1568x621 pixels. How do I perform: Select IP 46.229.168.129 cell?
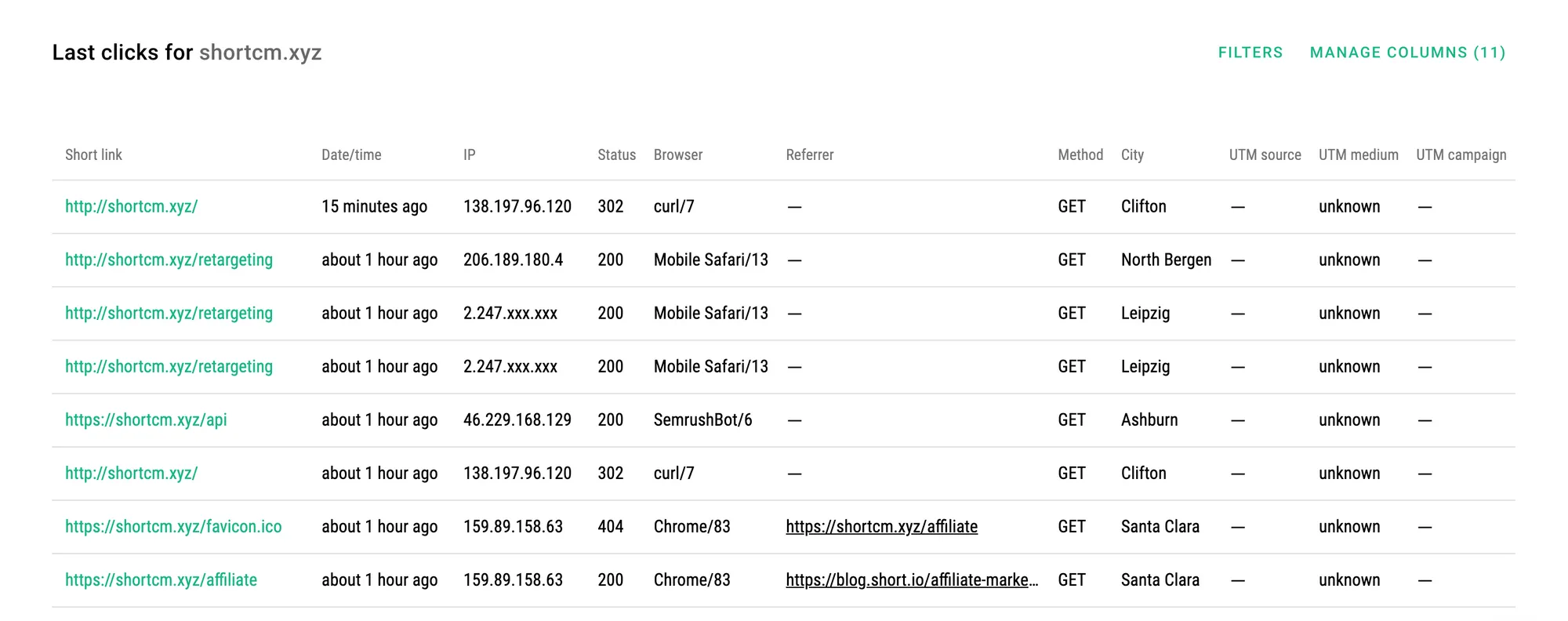click(517, 419)
